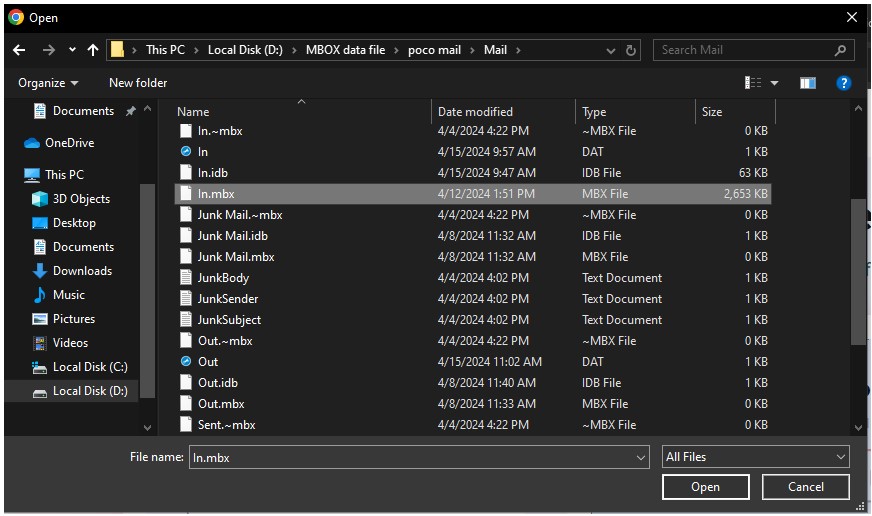Expand the All Files type dropdown
The image size is (872, 516).
[755, 457]
